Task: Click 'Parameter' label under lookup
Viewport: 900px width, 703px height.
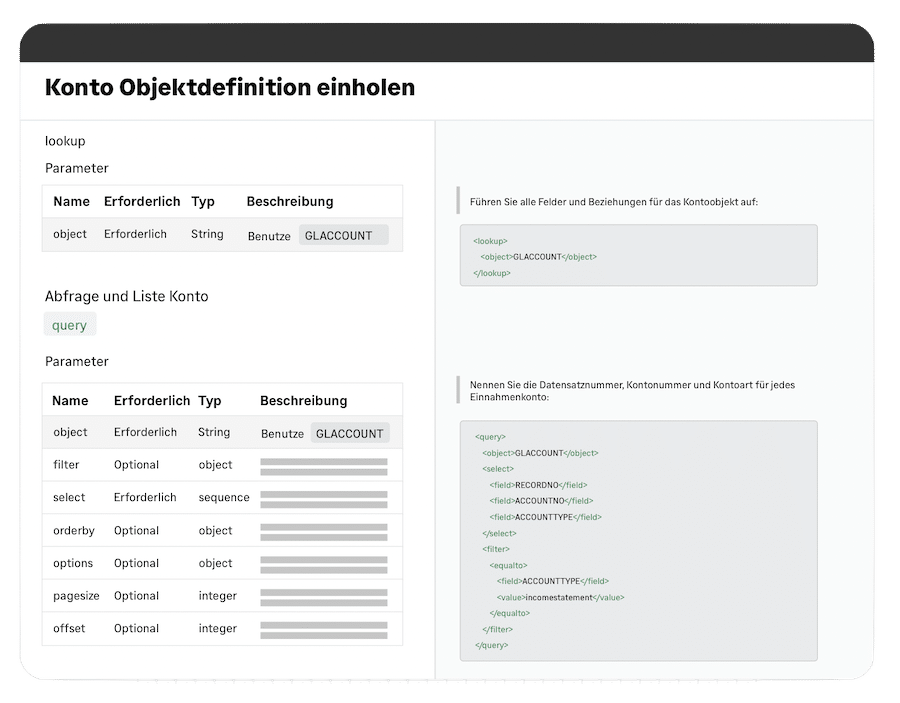Action: point(77,168)
